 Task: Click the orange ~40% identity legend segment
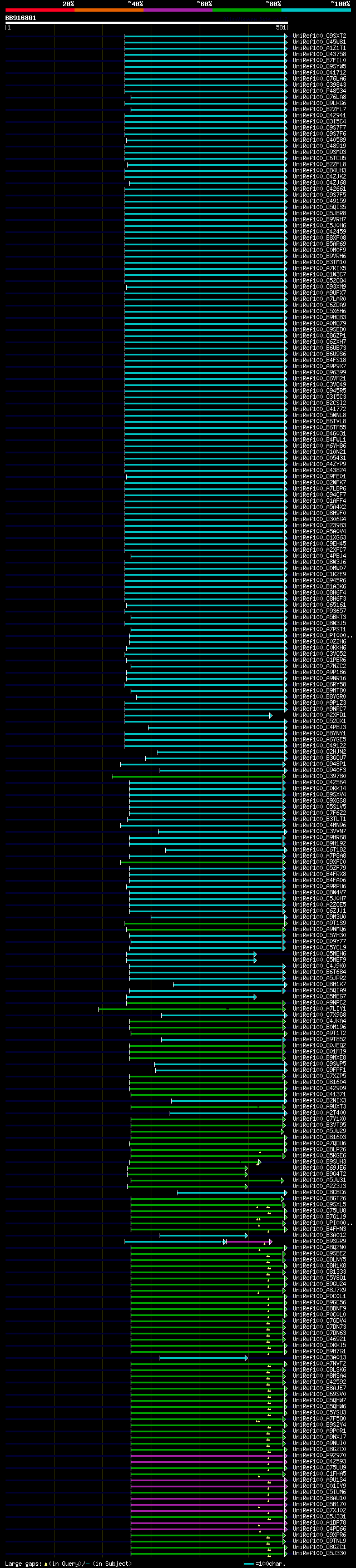pyautogui.click(x=109, y=11)
